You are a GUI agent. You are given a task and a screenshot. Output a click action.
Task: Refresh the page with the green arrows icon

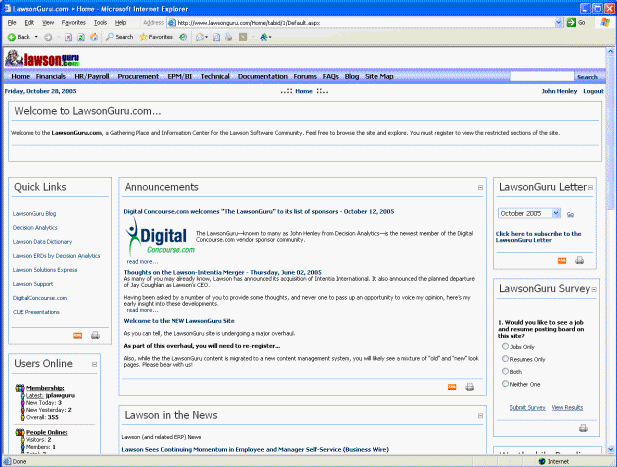81,37
